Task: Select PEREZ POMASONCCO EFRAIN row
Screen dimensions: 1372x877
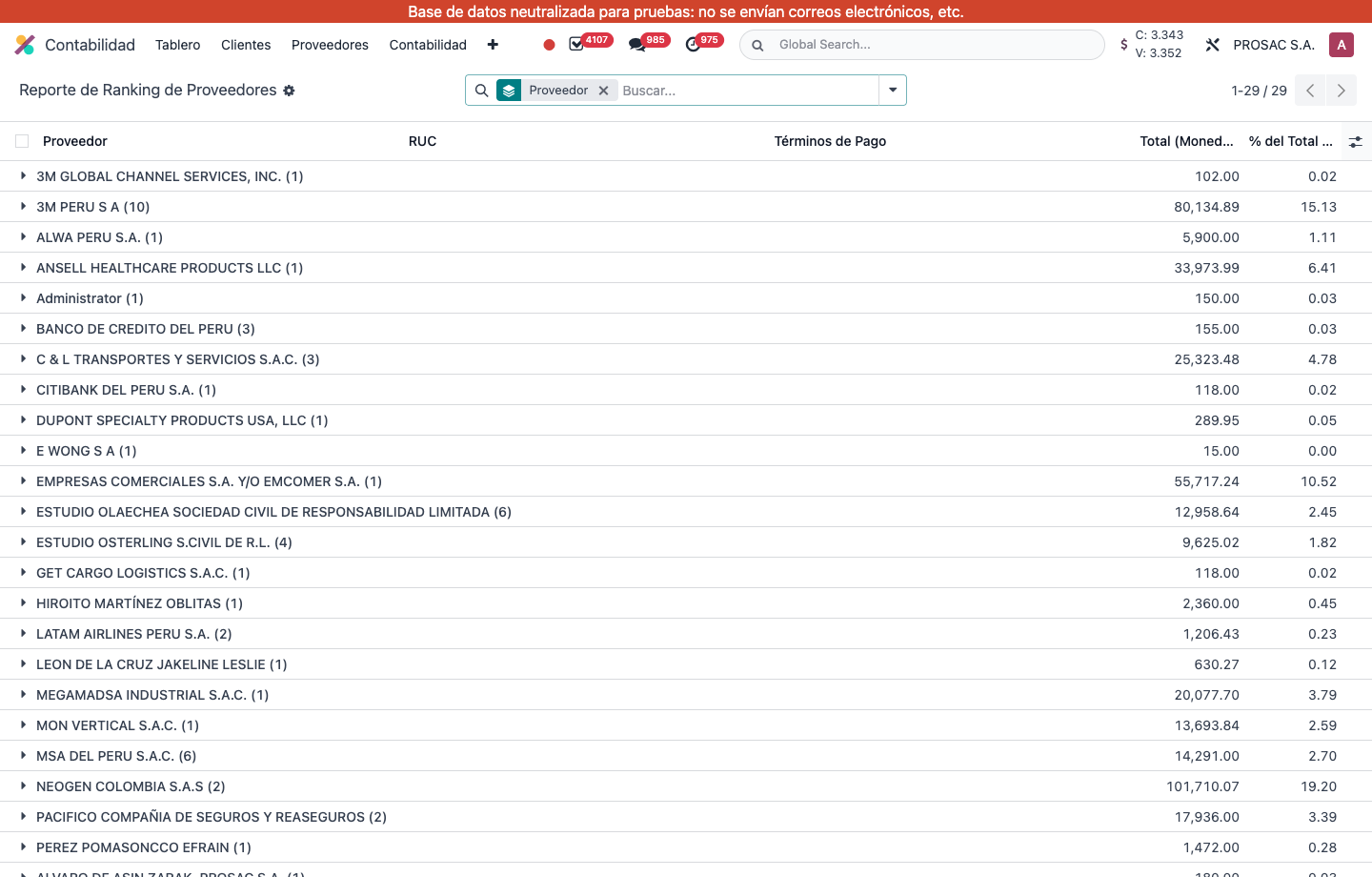Action: pyautogui.click(x=686, y=847)
